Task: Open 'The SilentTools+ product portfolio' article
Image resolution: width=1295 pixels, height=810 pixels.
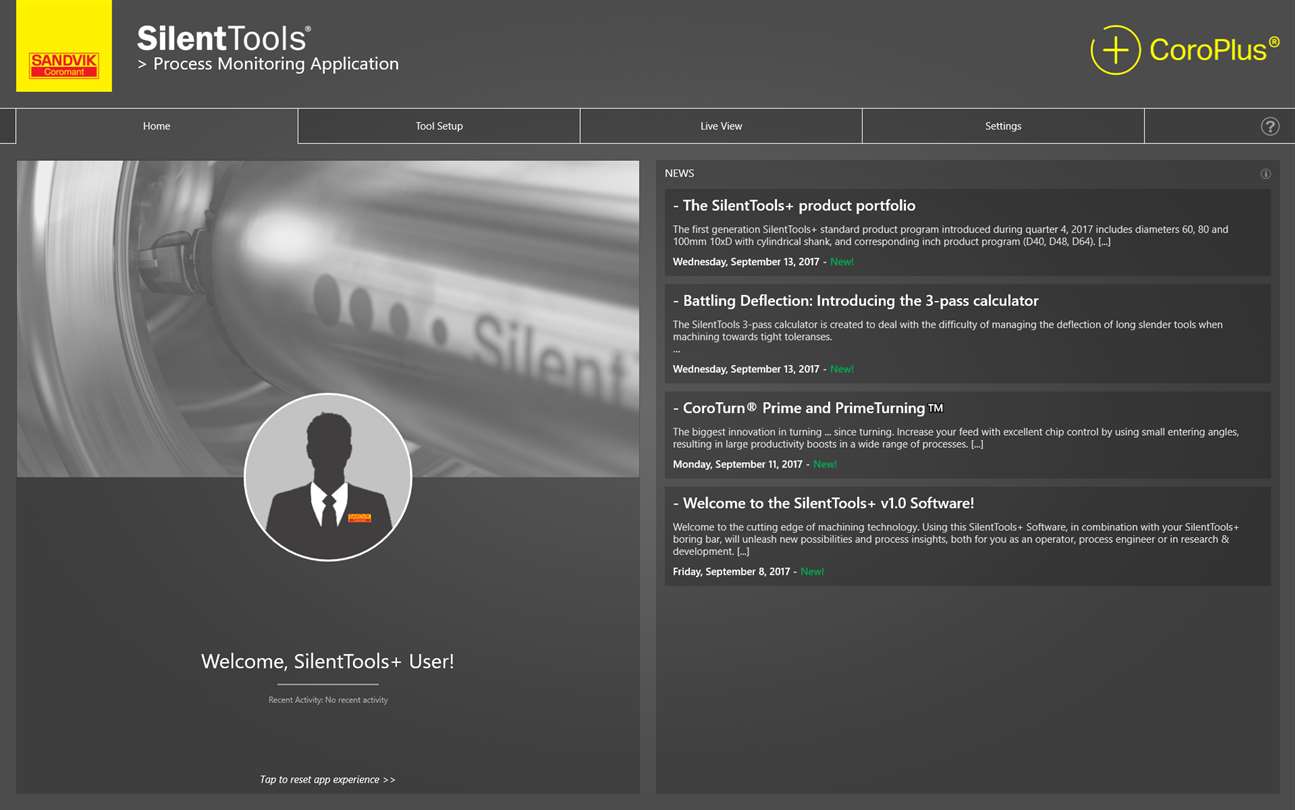Action: pyautogui.click(x=967, y=233)
